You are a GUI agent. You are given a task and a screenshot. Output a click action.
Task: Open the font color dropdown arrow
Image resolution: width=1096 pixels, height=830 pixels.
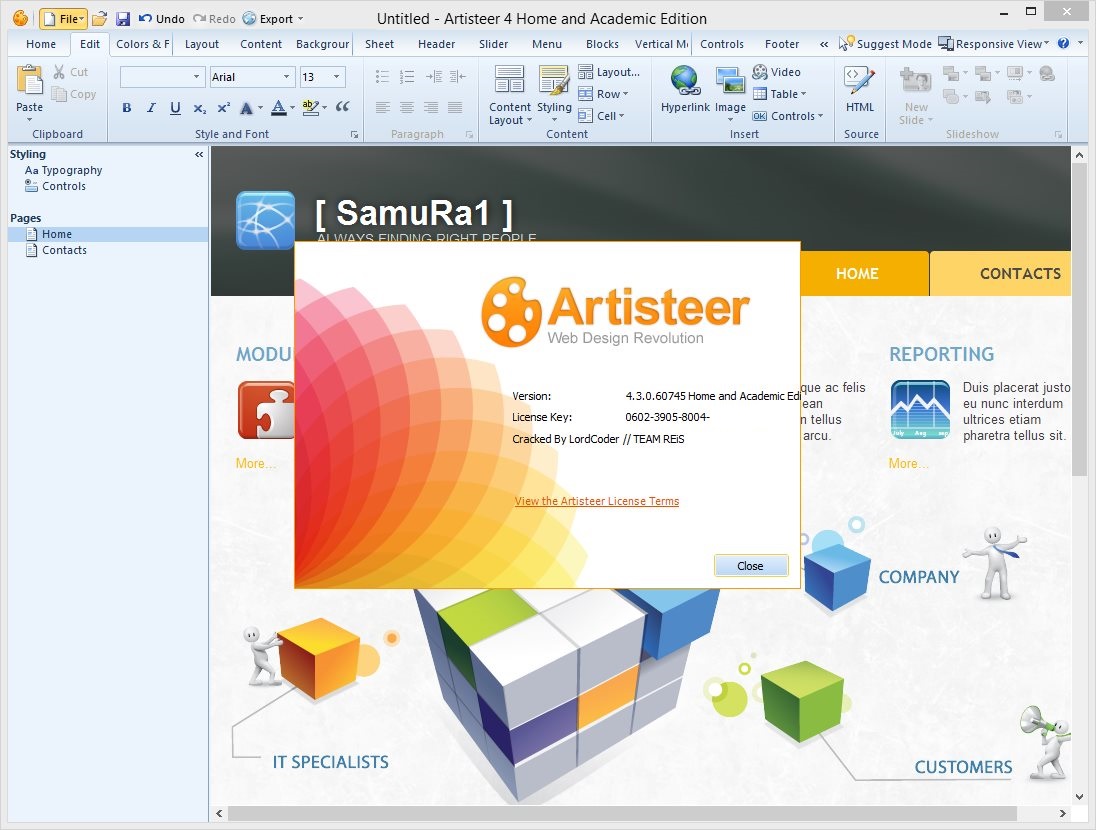point(292,108)
